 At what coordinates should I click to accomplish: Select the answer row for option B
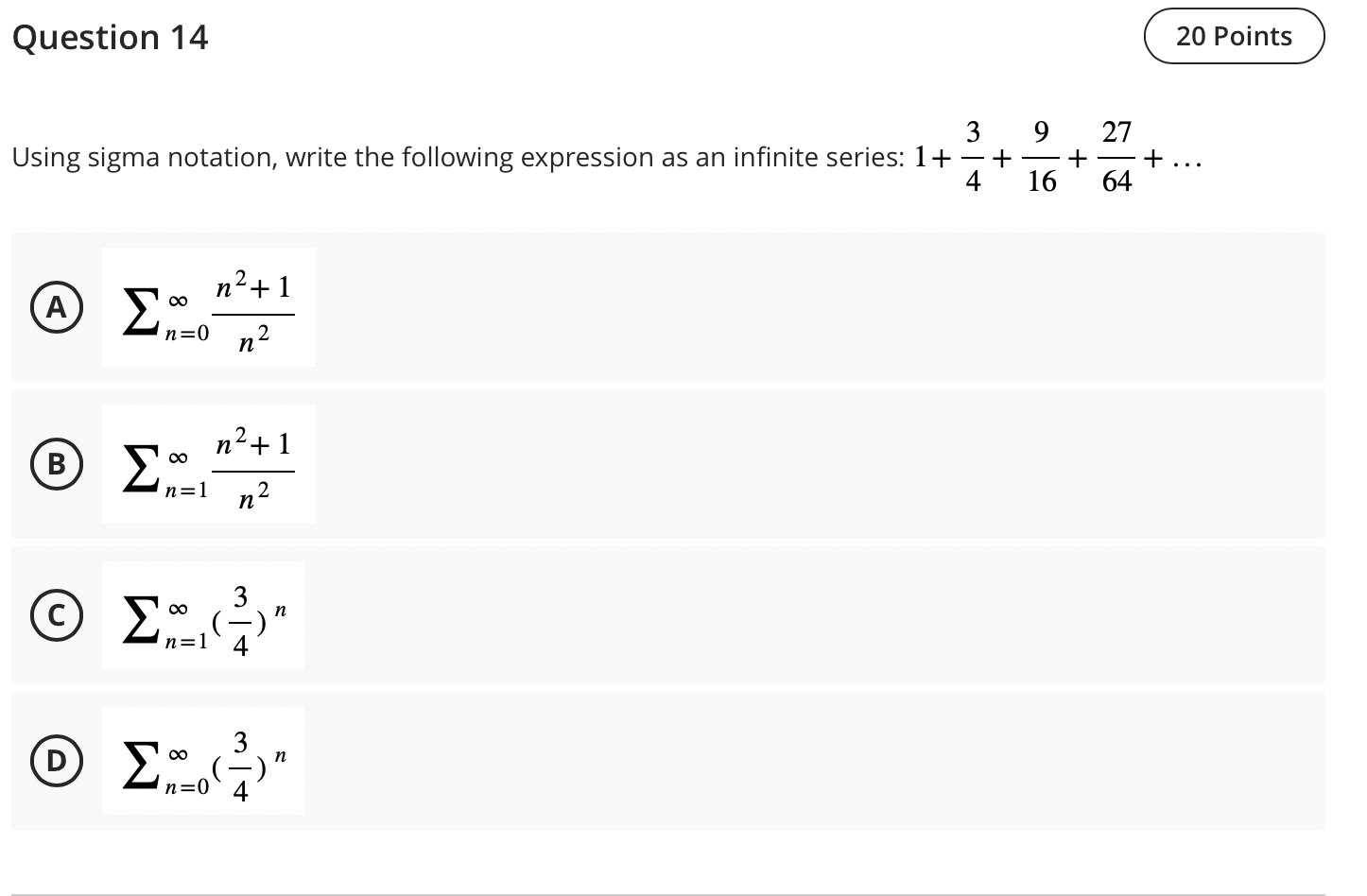tap(662, 463)
